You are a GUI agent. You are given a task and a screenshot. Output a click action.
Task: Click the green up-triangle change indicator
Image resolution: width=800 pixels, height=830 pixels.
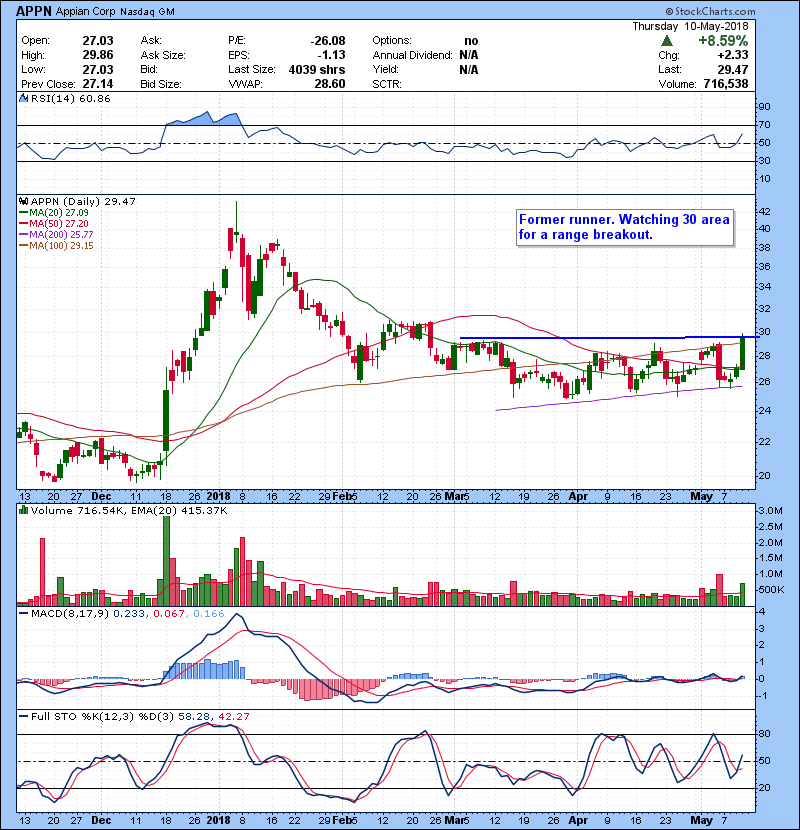[667, 40]
